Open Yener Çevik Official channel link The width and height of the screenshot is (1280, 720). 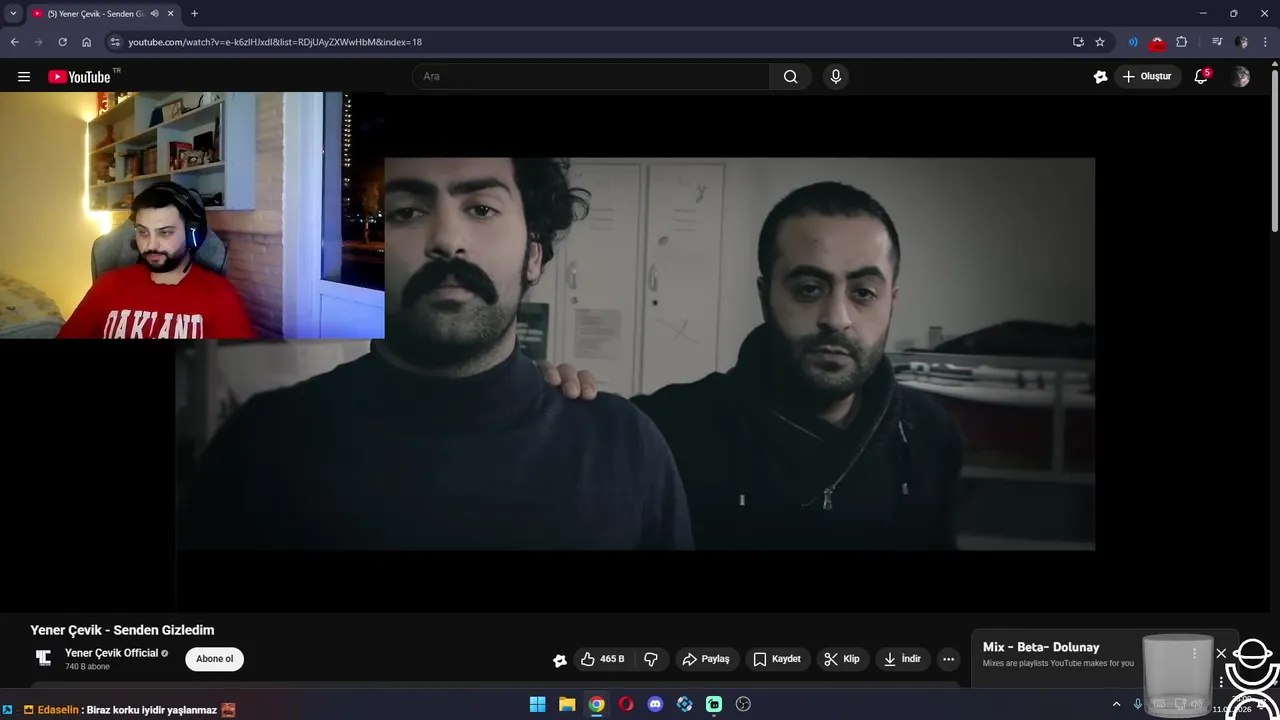pyautogui.click(x=112, y=653)
